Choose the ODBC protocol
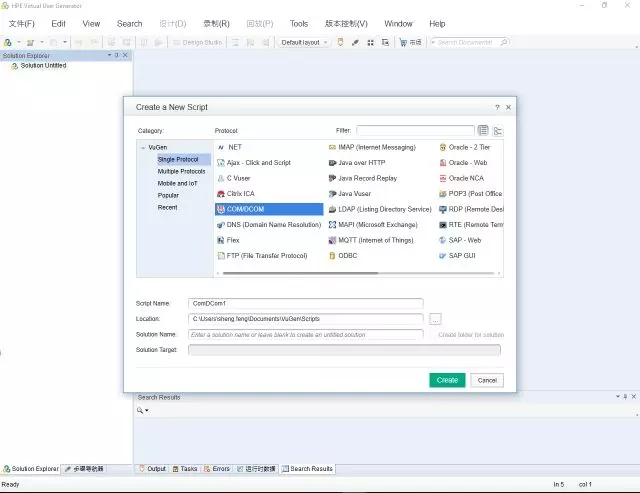 (x=343, y=256)
